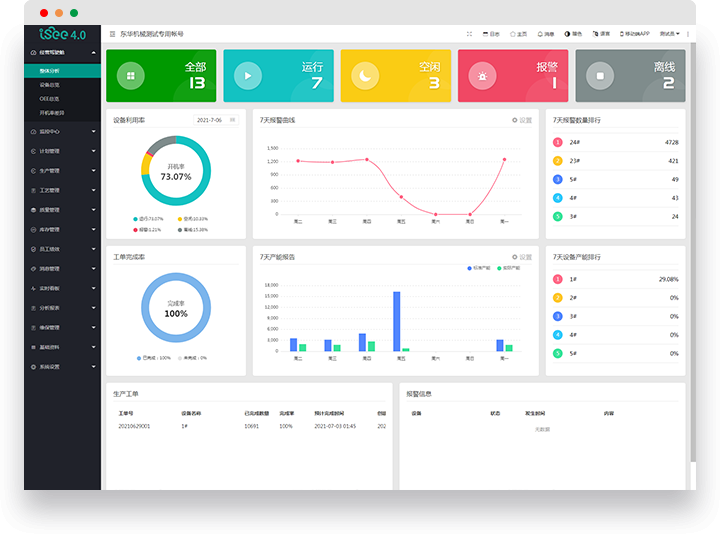Toggle the 标准产能 legend series in bar chart
This screenshot has width=720, height=534.
tap(477, 268)
